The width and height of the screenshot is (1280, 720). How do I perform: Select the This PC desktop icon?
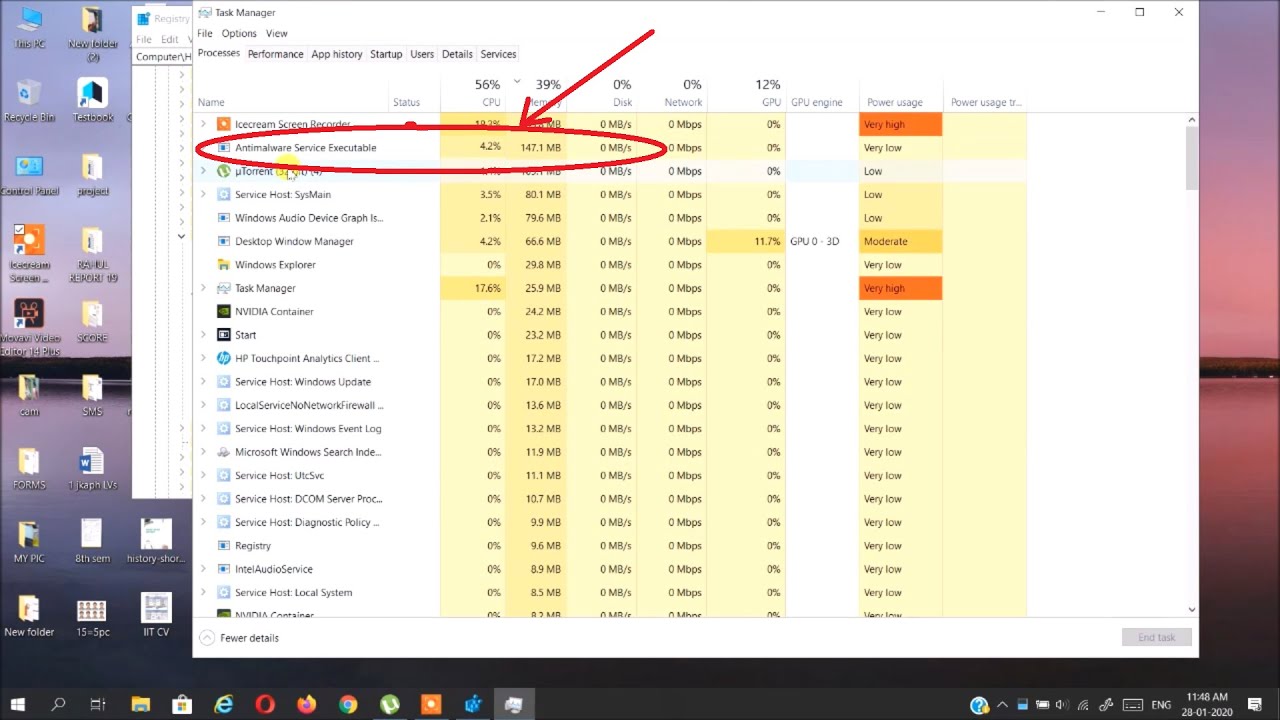[29, 28]
